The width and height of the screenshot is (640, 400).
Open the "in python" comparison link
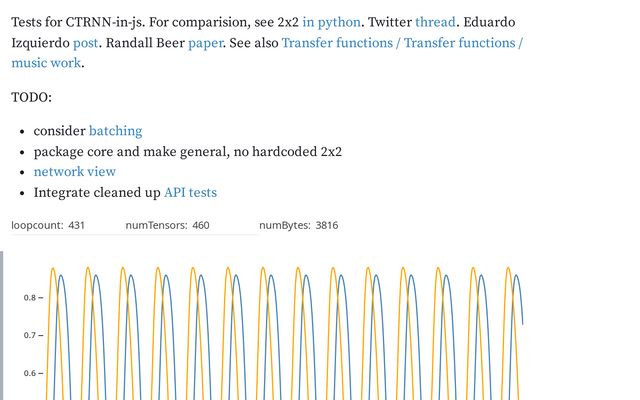pyautogui.click(x=331, y=22)
